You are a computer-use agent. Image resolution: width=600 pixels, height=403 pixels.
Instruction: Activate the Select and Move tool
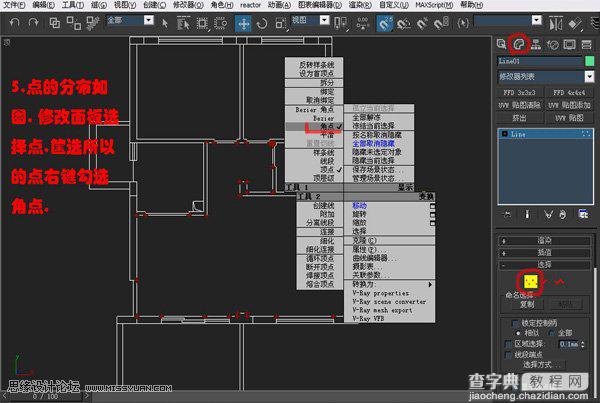[243, 24]
